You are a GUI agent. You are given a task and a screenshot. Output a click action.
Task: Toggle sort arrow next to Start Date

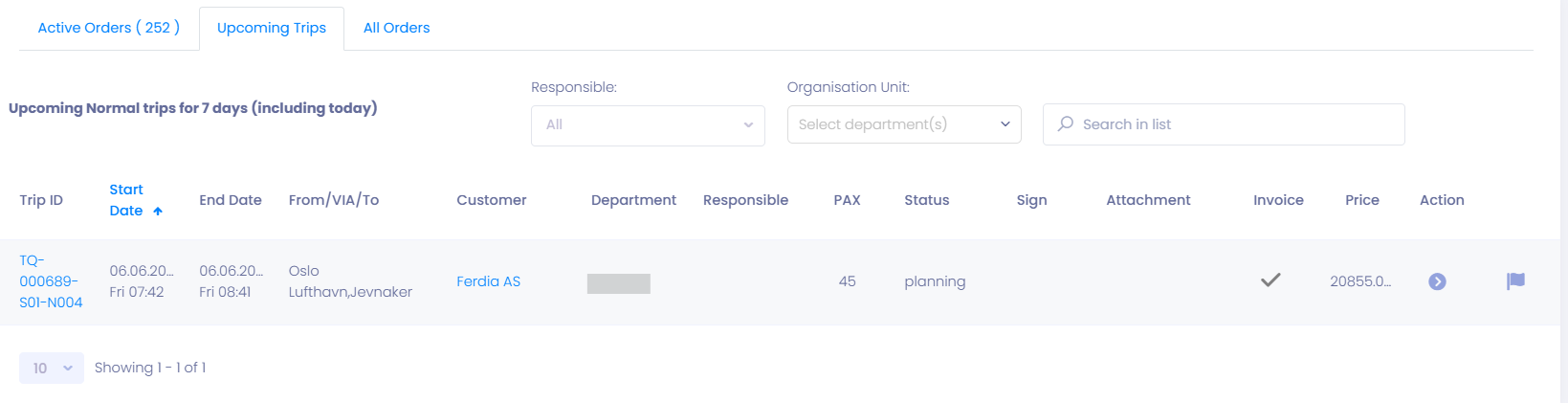point(158,212)
